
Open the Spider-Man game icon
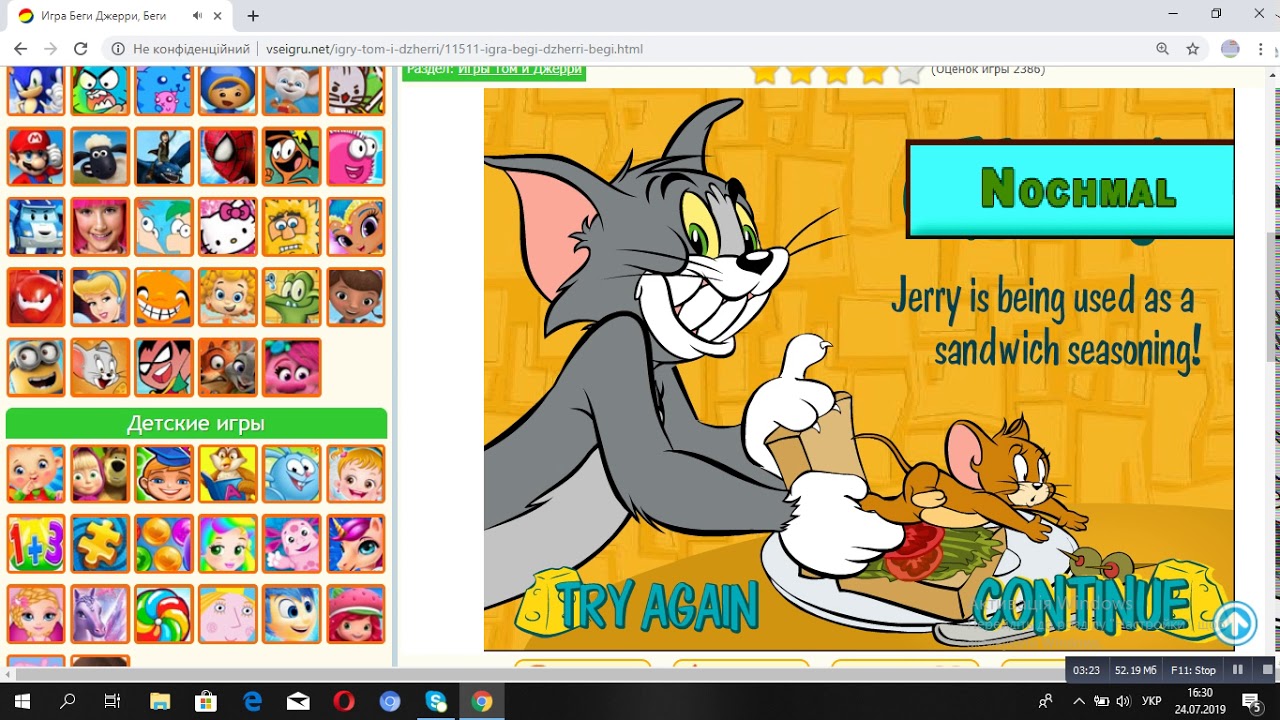(228, 156)
